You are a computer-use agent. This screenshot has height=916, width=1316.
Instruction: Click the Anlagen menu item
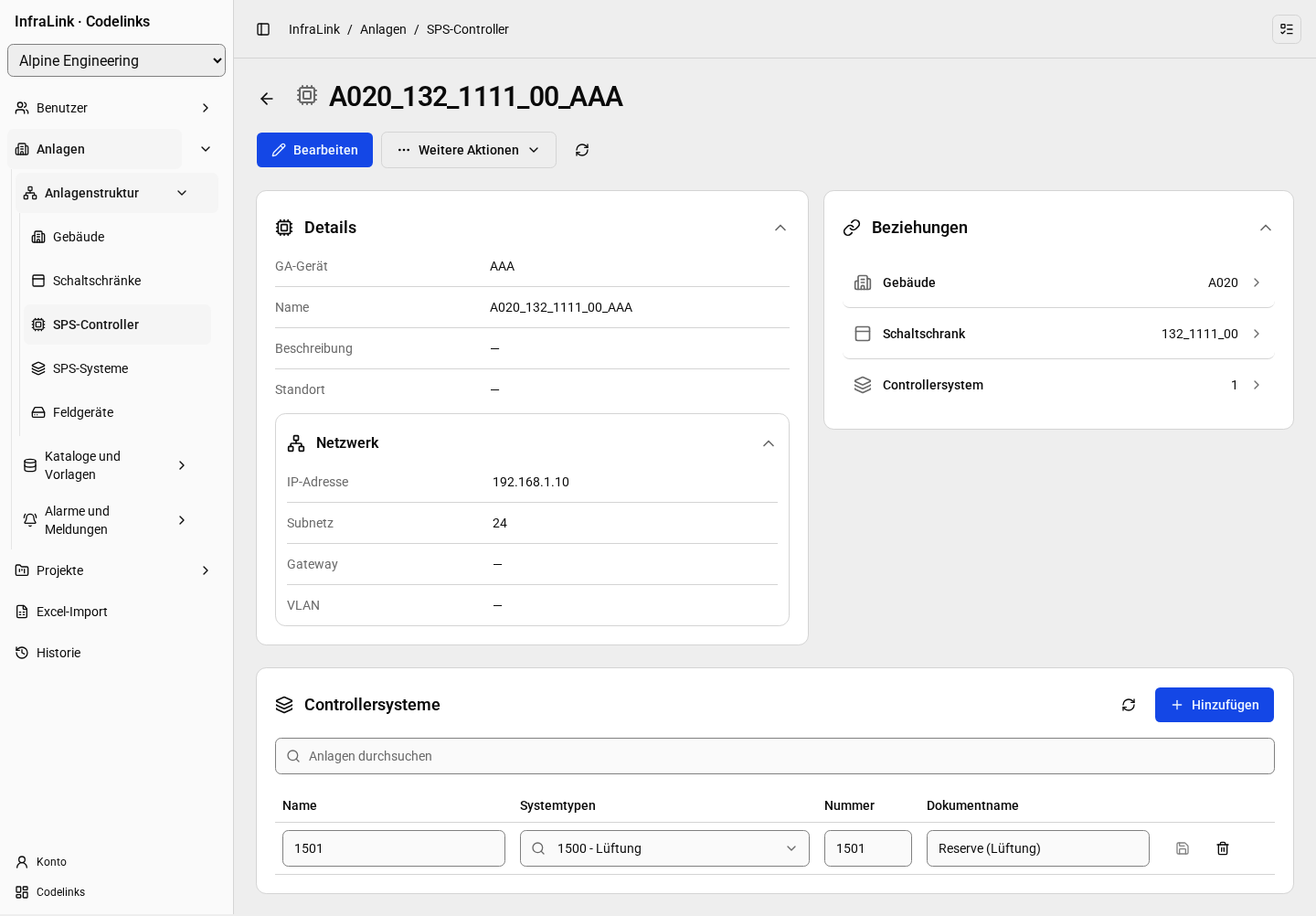click(x=95, y=149)
